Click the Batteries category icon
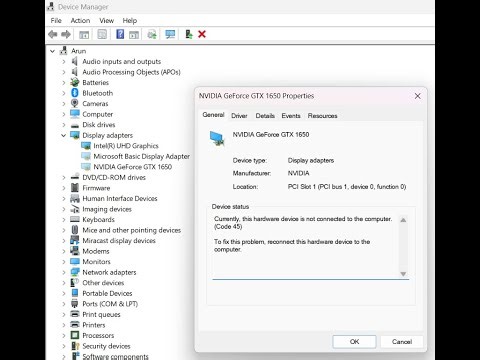 coord(75,82)
